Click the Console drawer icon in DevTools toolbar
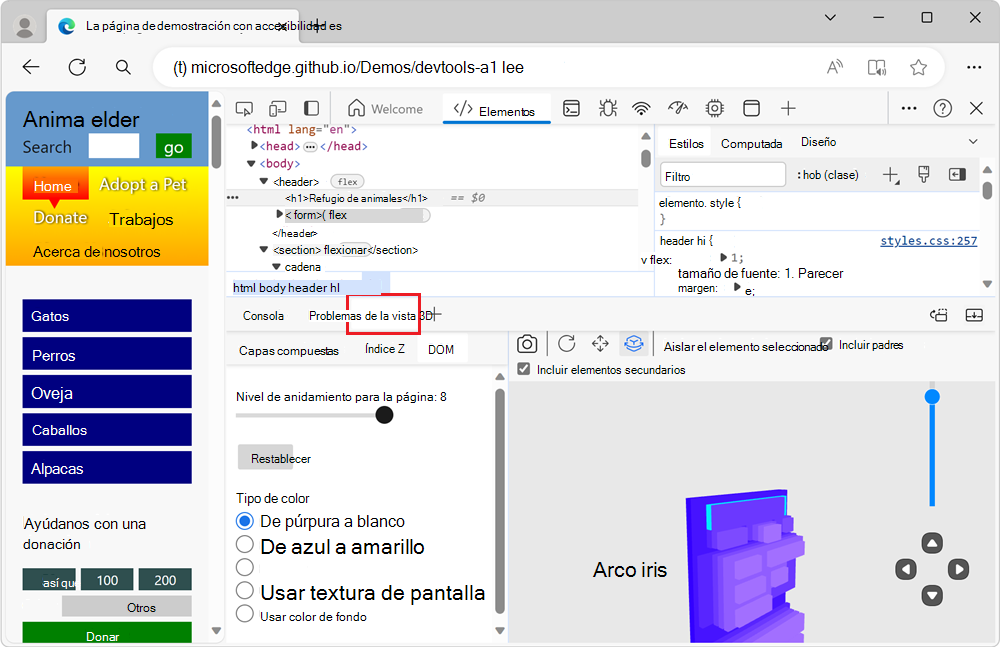 tap(571, 108)
